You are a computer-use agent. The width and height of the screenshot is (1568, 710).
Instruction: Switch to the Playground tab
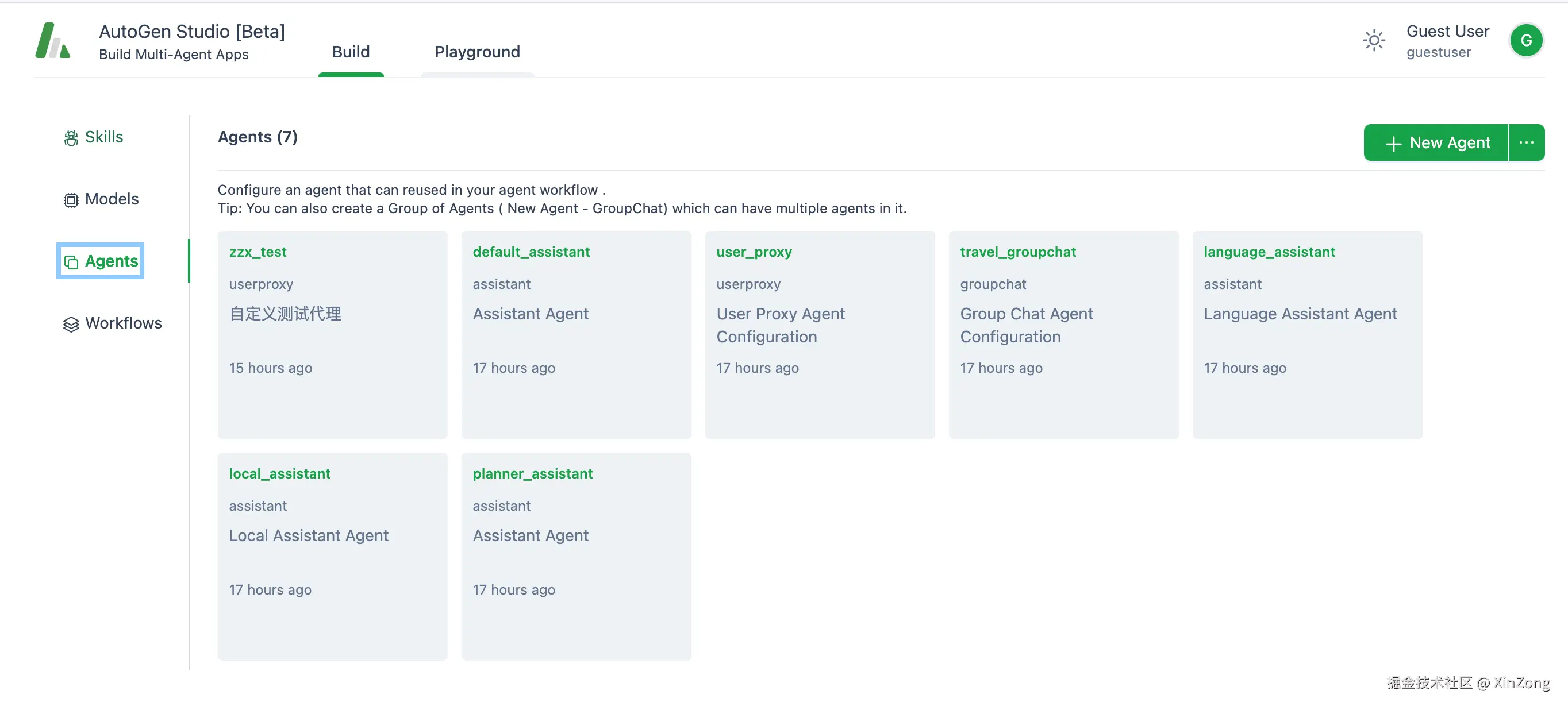coord(476,52)
